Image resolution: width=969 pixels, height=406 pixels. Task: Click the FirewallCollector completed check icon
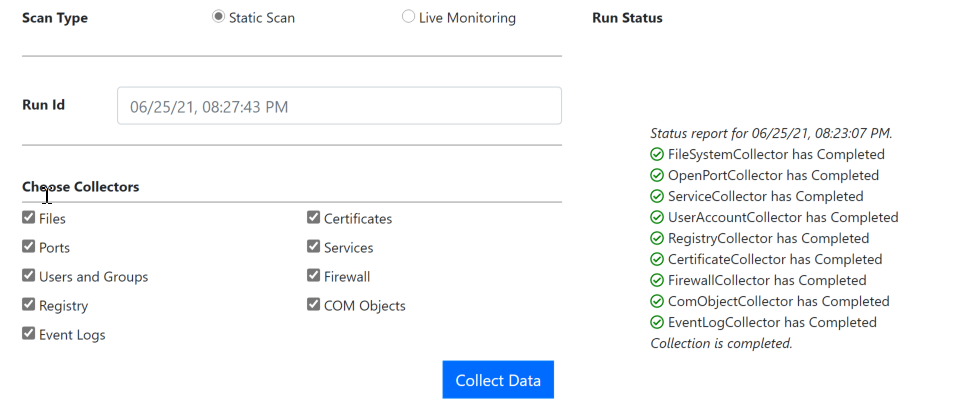tap(657, 281)
